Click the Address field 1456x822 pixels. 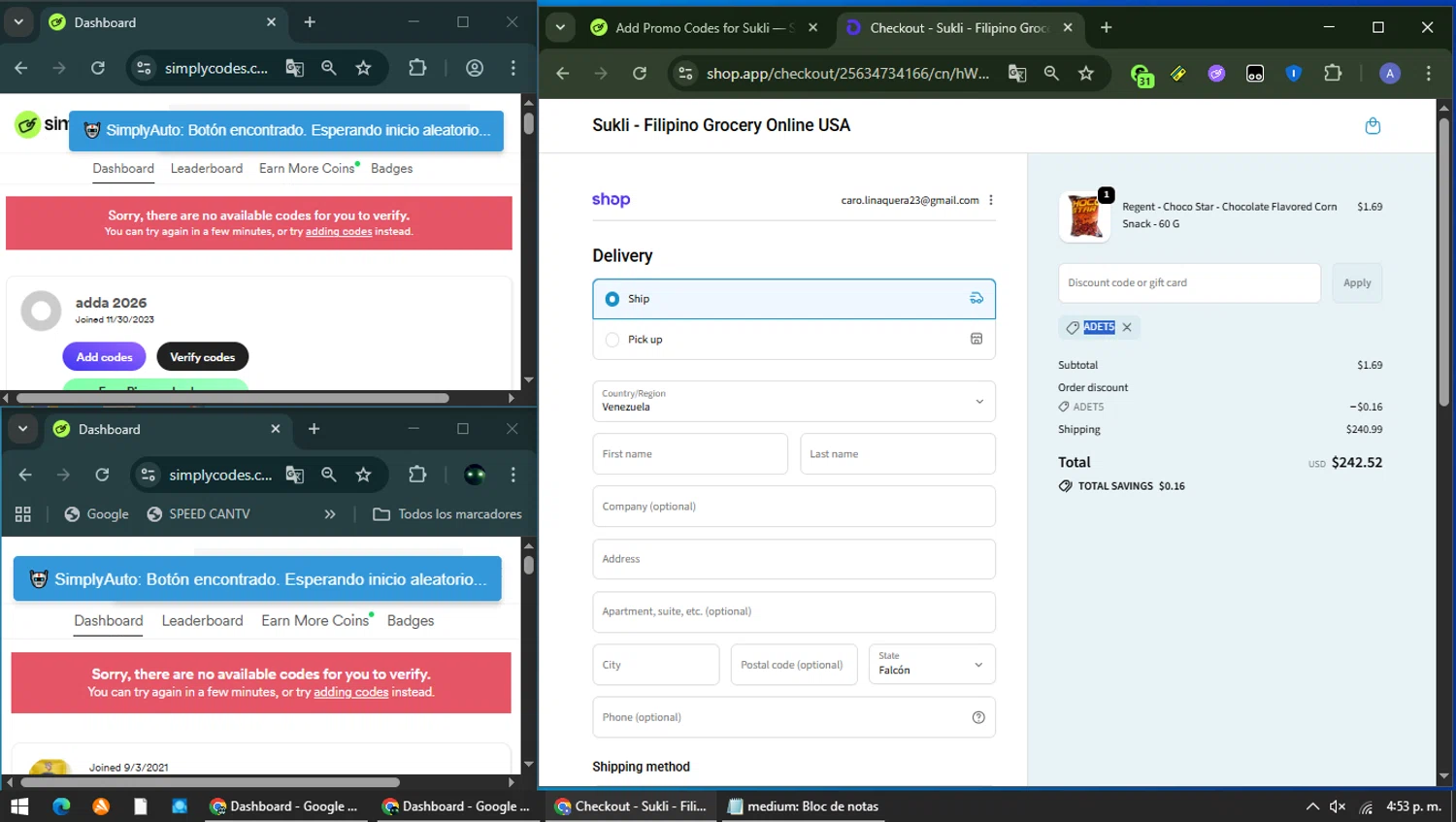point(794,559)
